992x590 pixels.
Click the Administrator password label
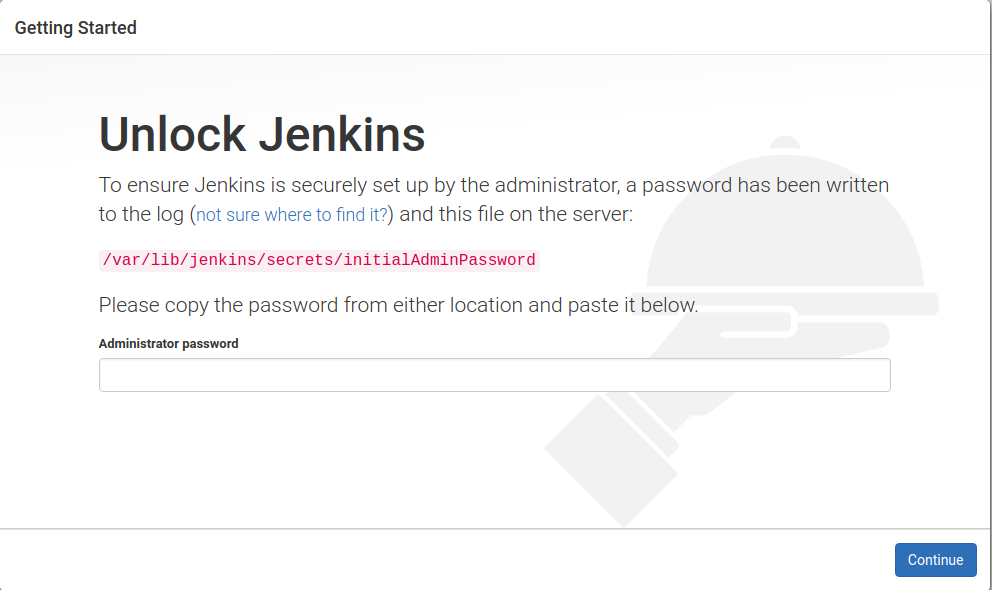click(168, 343)
